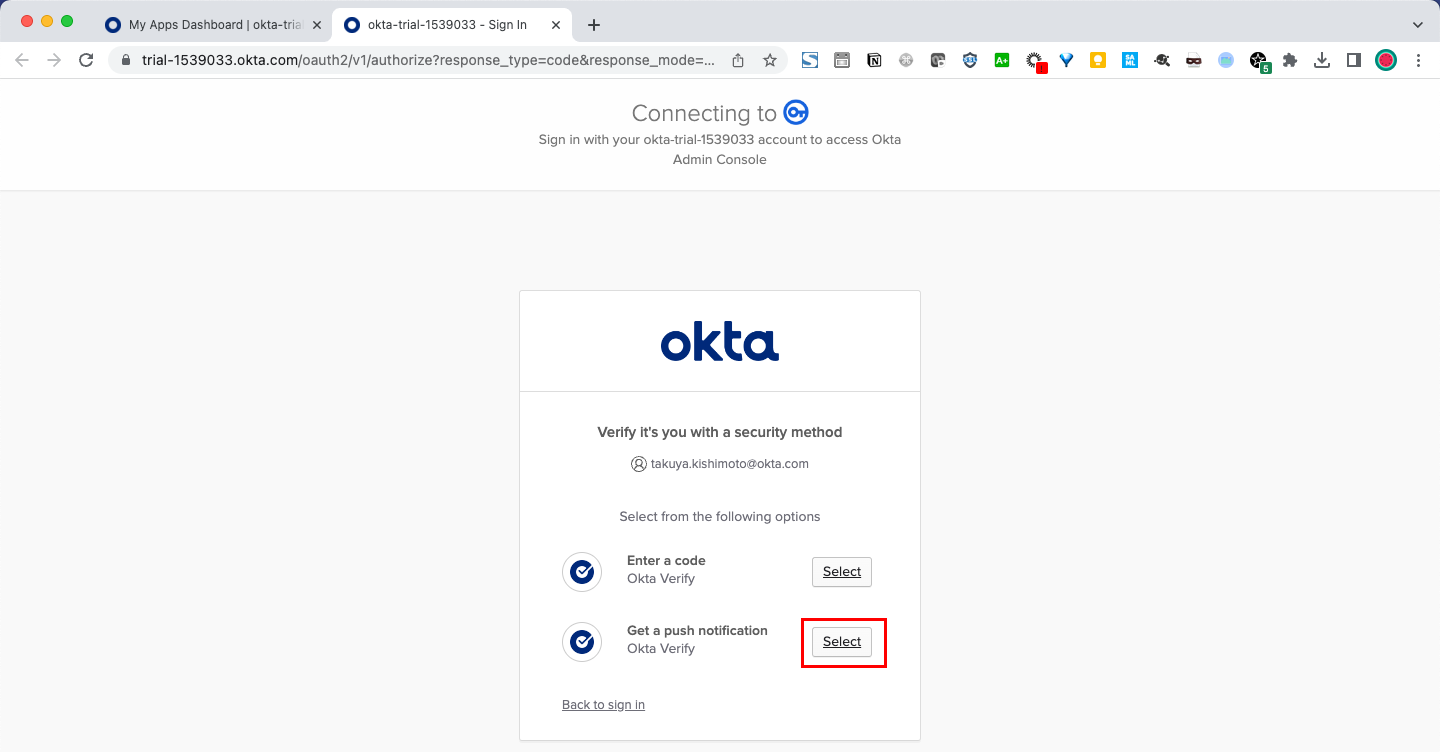Open the Extensions puzzle piece menu
Viewport: 1440px width, 752px height.
pyautogui.click(x=1290, y=60)
